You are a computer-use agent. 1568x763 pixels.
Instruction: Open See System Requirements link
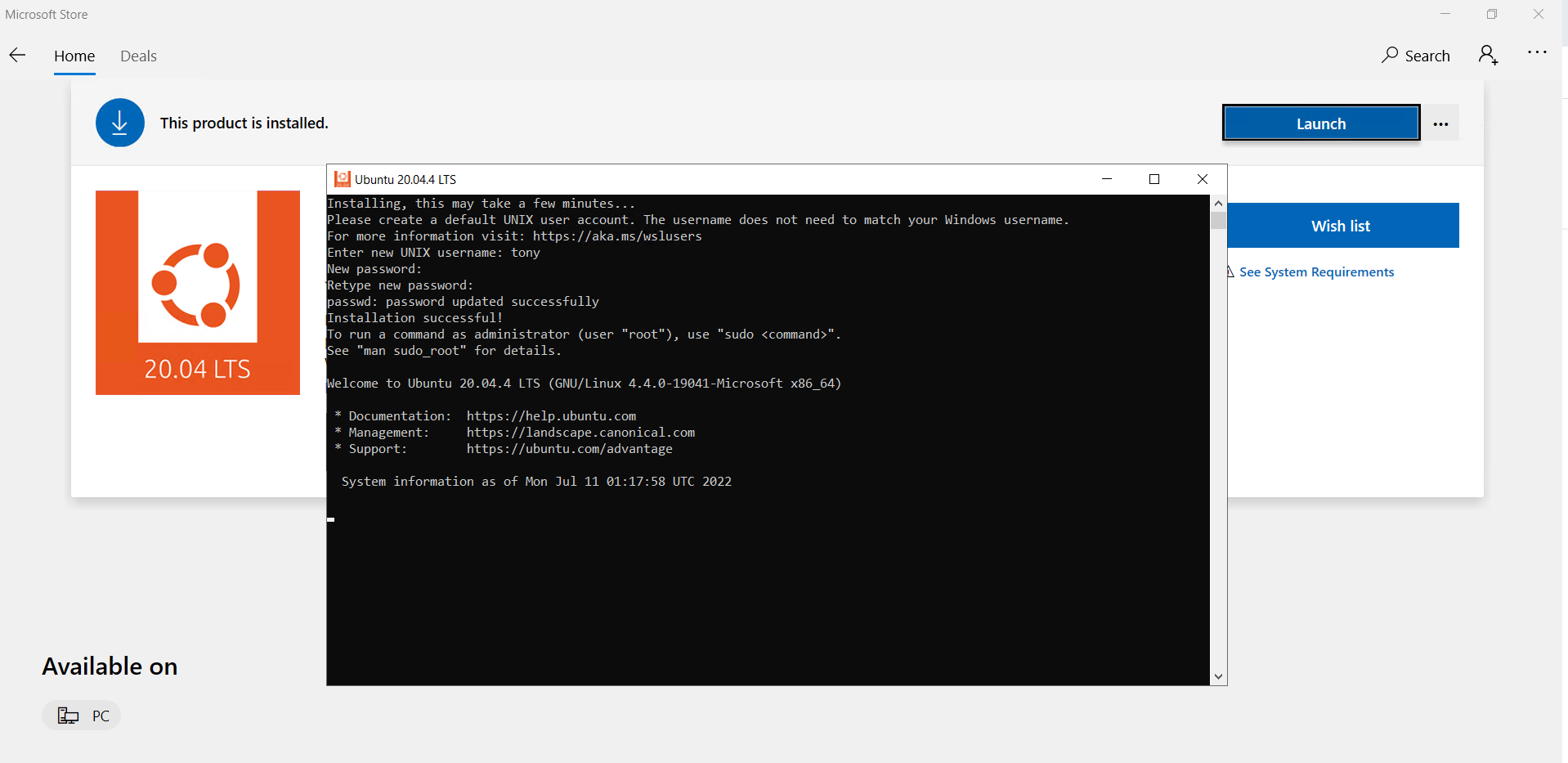[x=1316, y=272]
